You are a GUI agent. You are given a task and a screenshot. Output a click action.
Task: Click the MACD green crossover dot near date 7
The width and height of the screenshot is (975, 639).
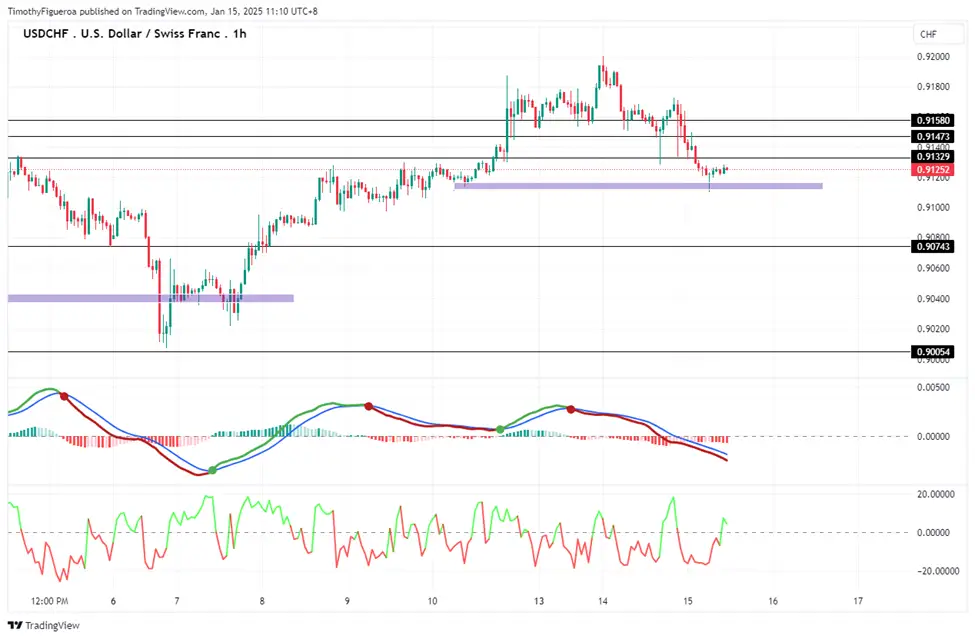coord(213,471)
